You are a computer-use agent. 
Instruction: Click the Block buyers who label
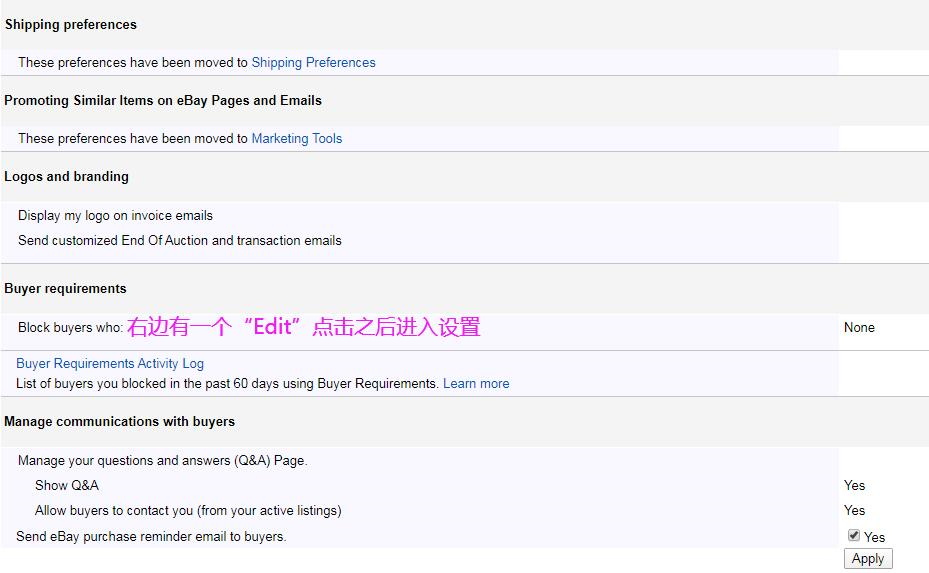click(70, 327)
